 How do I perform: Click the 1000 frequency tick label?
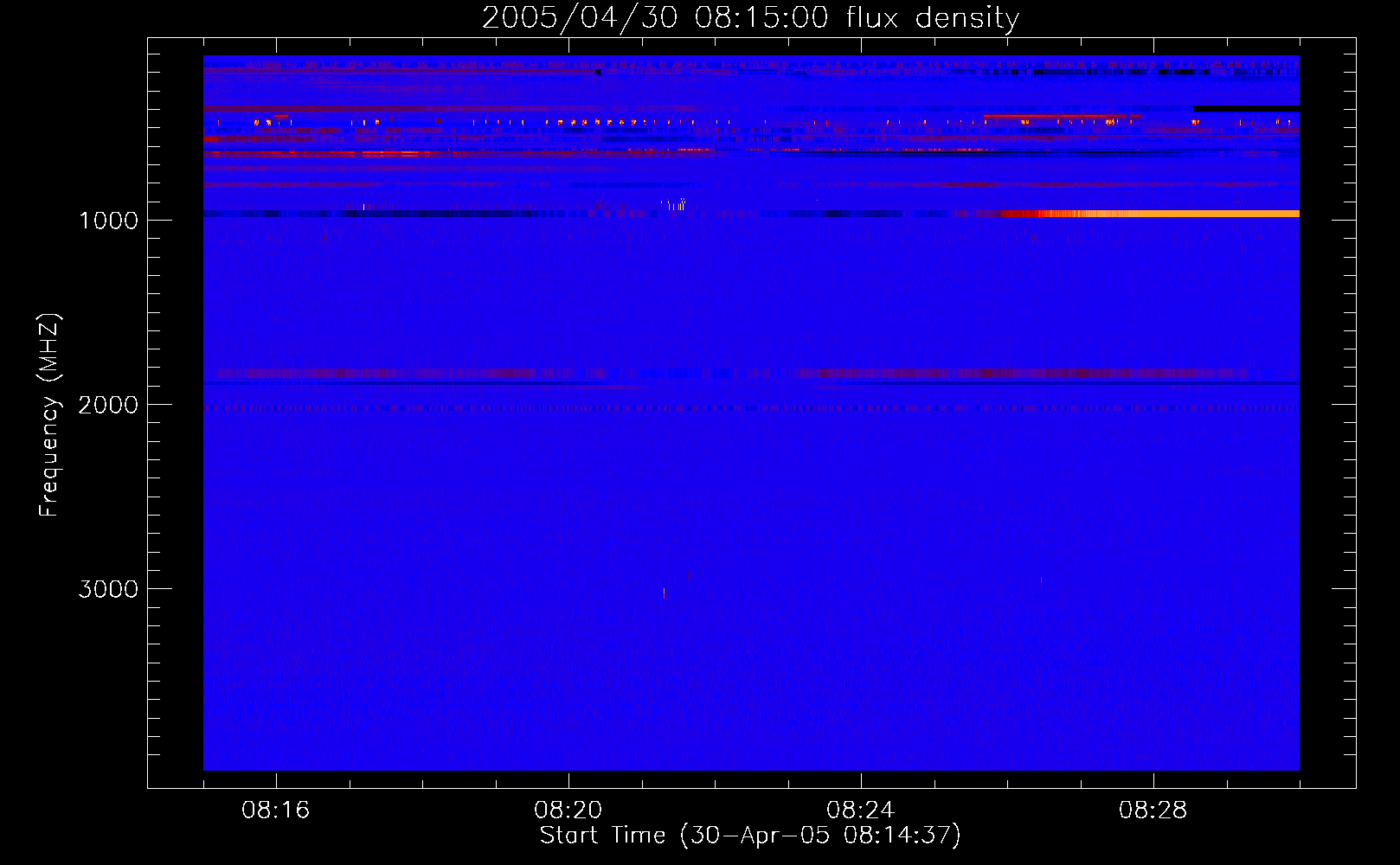(x=108, y=221)
